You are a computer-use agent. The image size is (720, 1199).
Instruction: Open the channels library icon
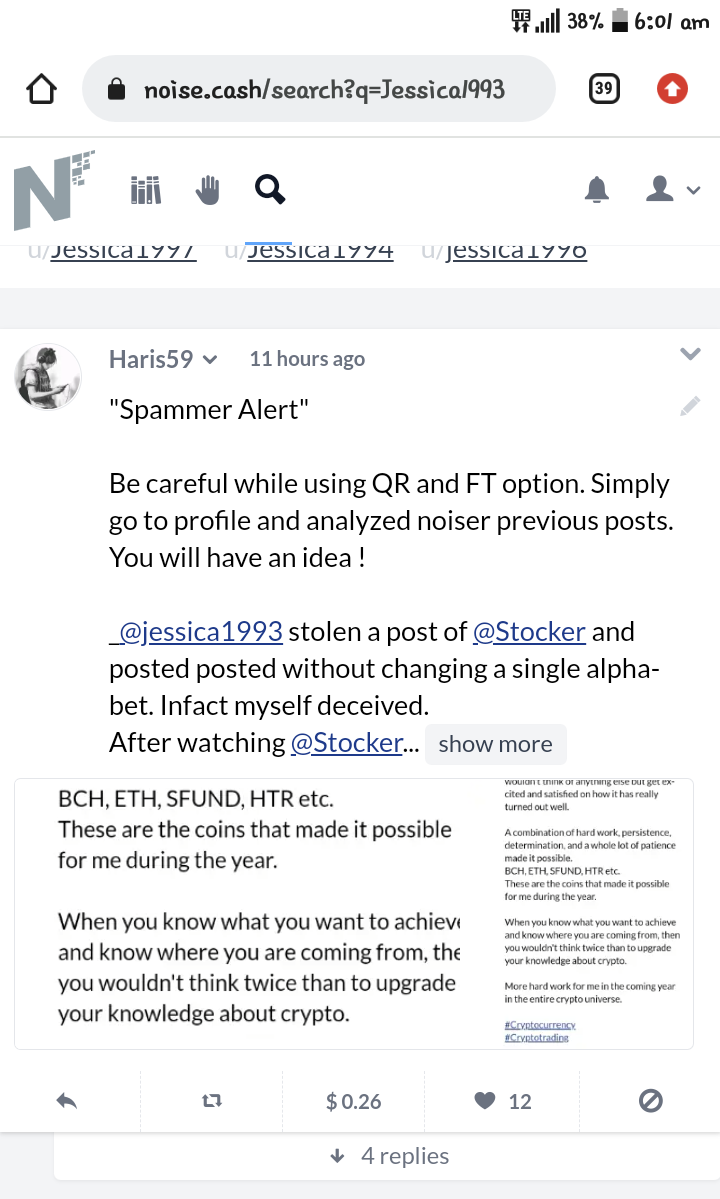click(145, 190)
